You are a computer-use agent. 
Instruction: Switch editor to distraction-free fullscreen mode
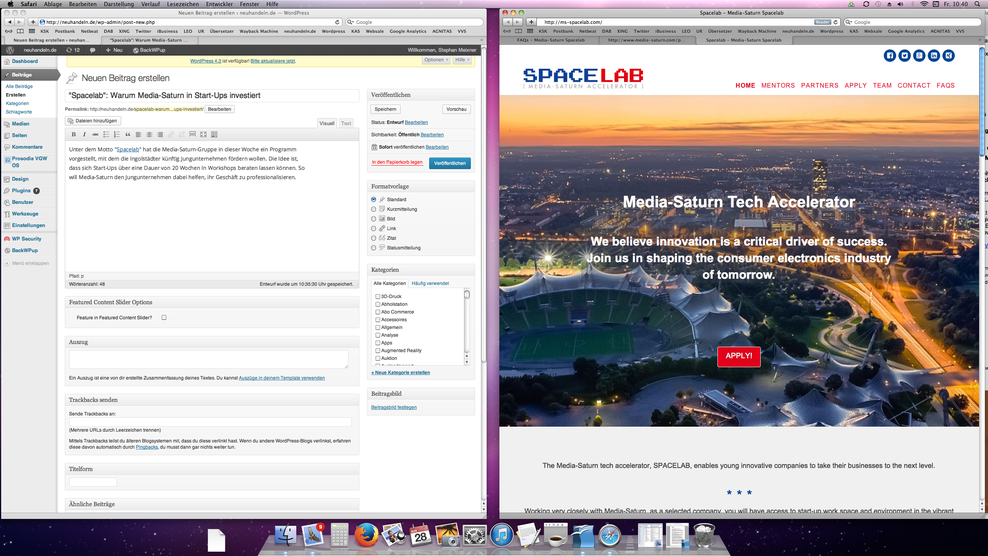(203, 134)
